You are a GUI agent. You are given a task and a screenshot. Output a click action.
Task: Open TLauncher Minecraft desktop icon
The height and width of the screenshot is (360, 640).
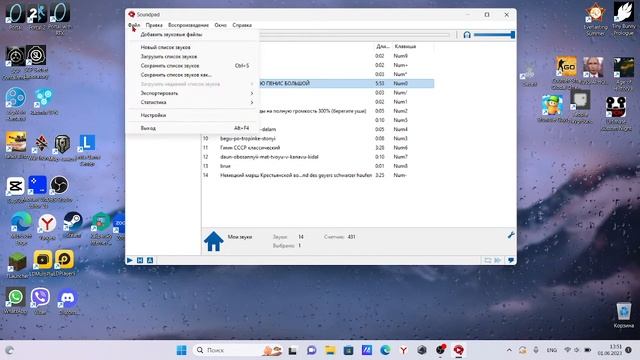(17, 265)
